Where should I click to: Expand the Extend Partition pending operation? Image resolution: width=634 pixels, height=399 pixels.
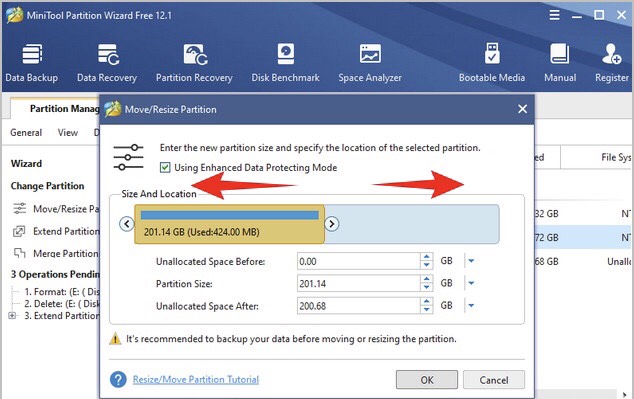tap(12, 316)
